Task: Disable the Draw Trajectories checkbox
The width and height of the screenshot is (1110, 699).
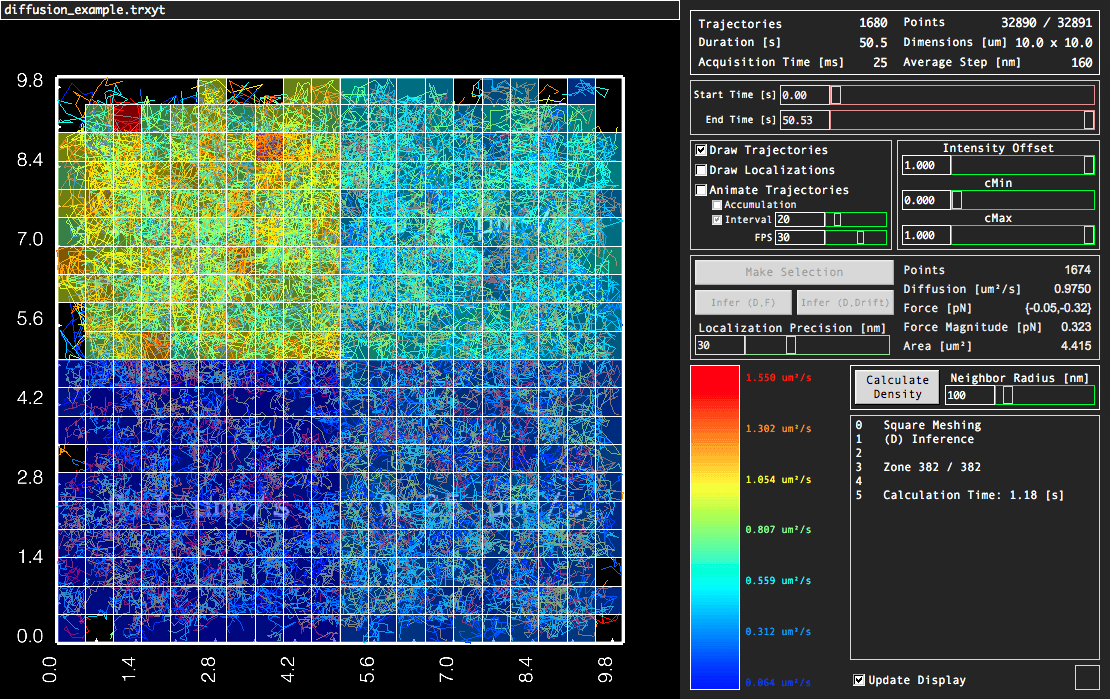Action: [702, 150]
